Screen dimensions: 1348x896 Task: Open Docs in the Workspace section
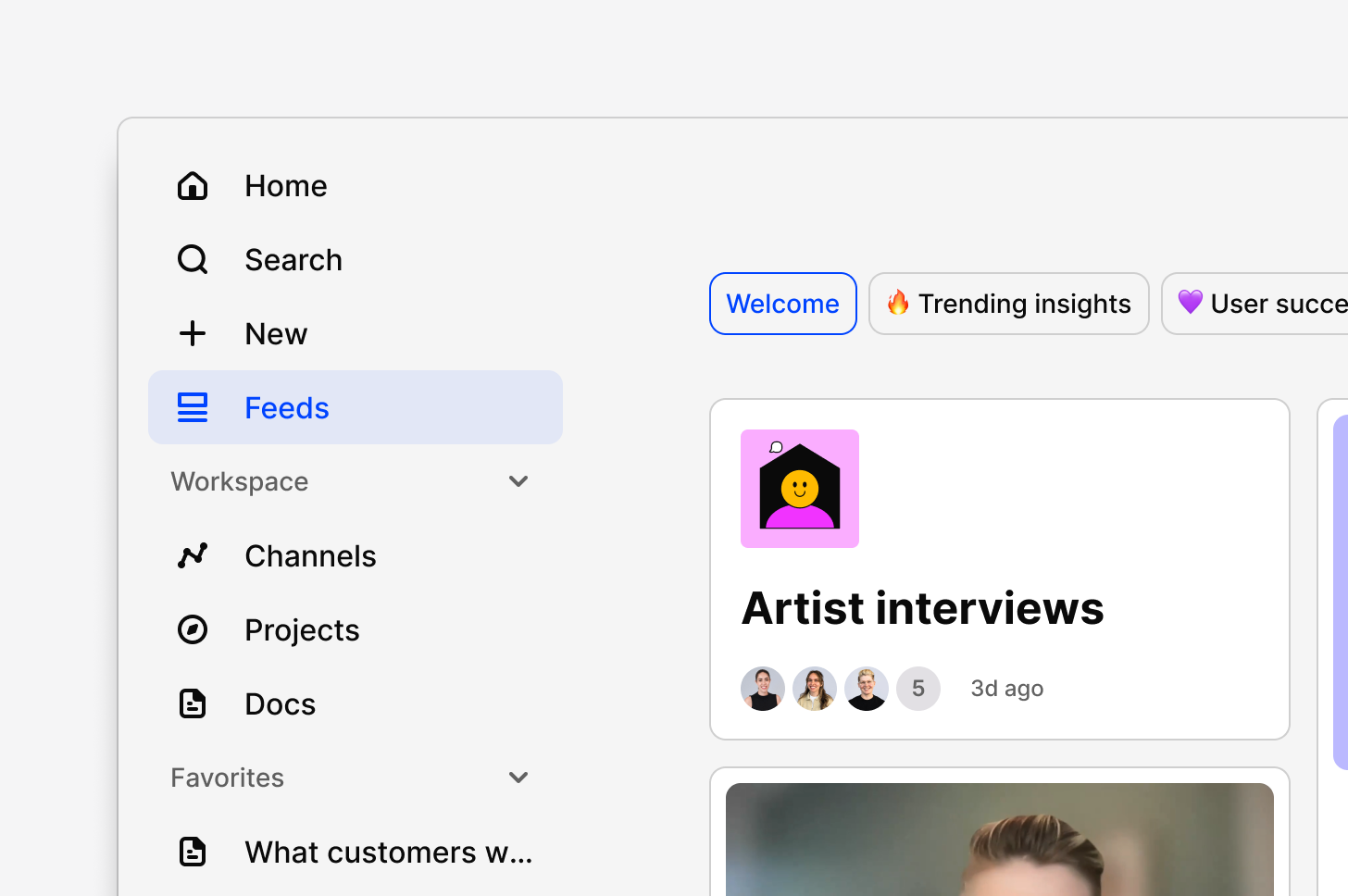[356, 703]
